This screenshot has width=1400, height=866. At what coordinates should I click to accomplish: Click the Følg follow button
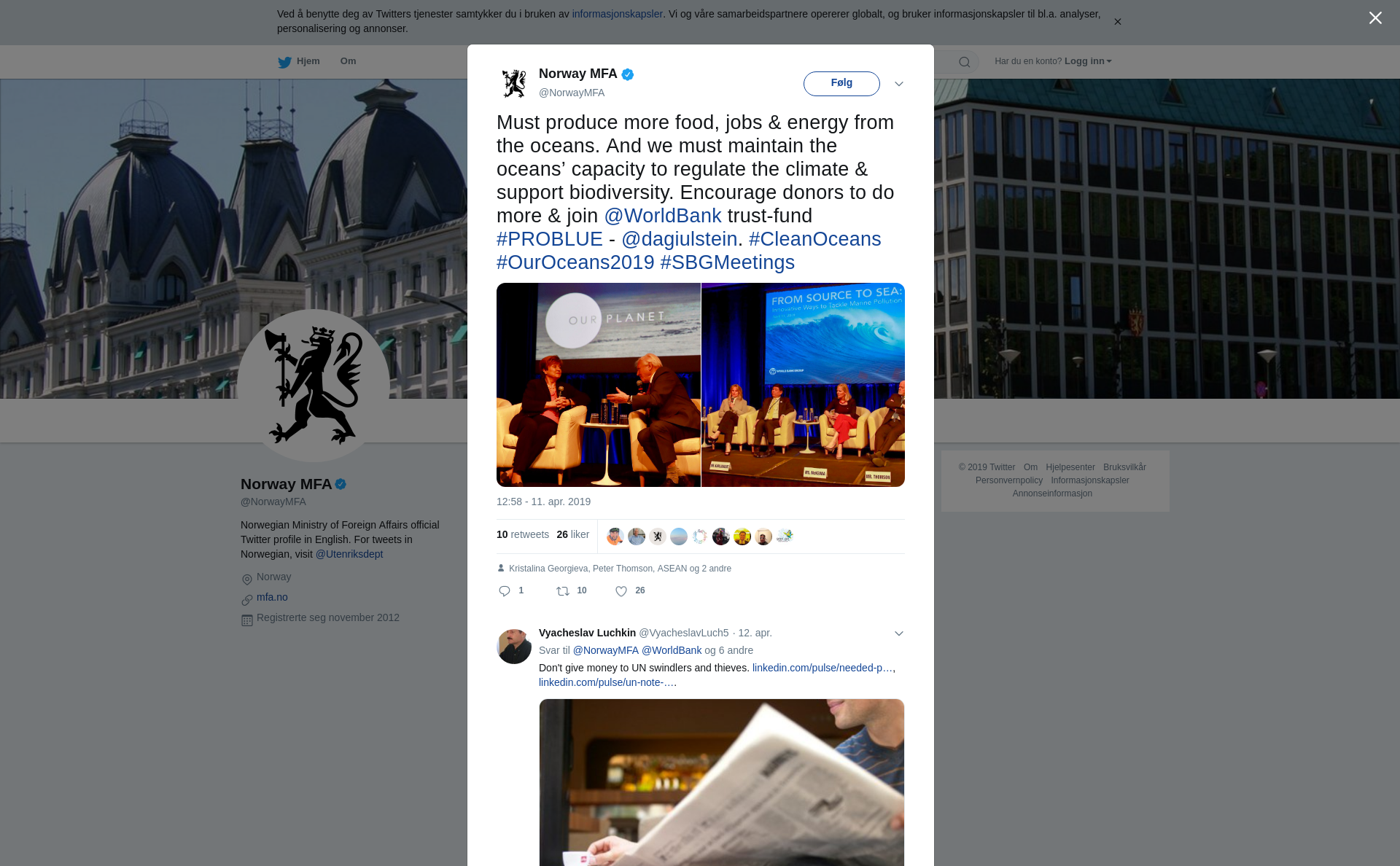841,83
